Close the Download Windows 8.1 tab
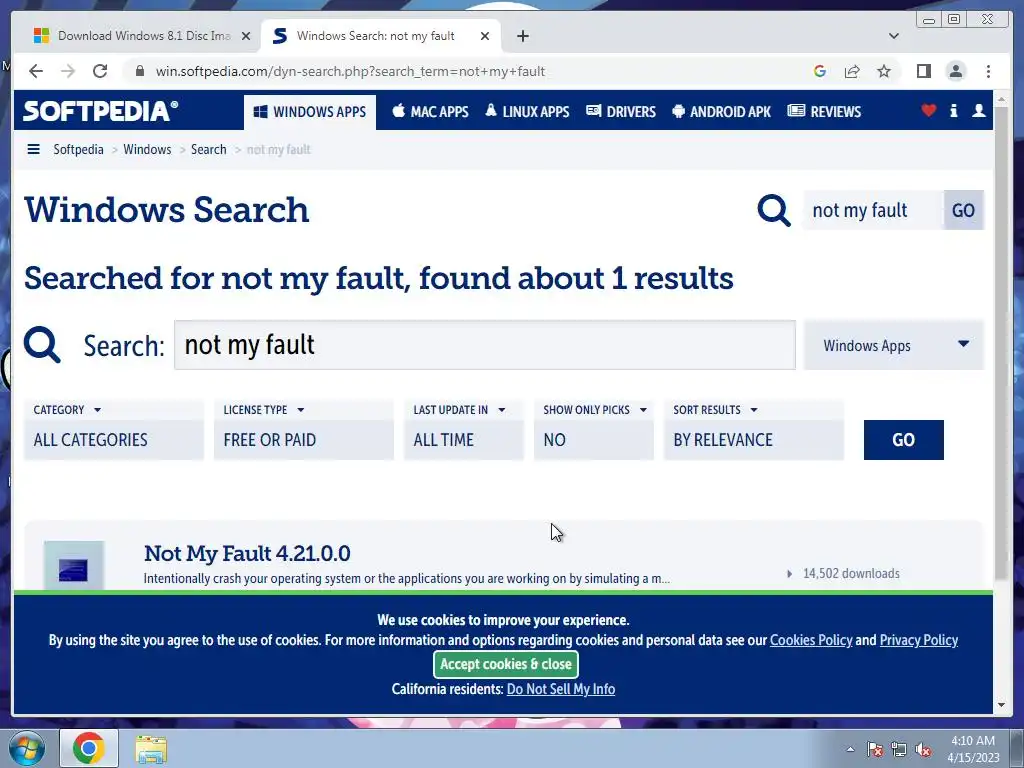Screen dimensions: 1024x768 pyautogui.click(x=246, y=36)
